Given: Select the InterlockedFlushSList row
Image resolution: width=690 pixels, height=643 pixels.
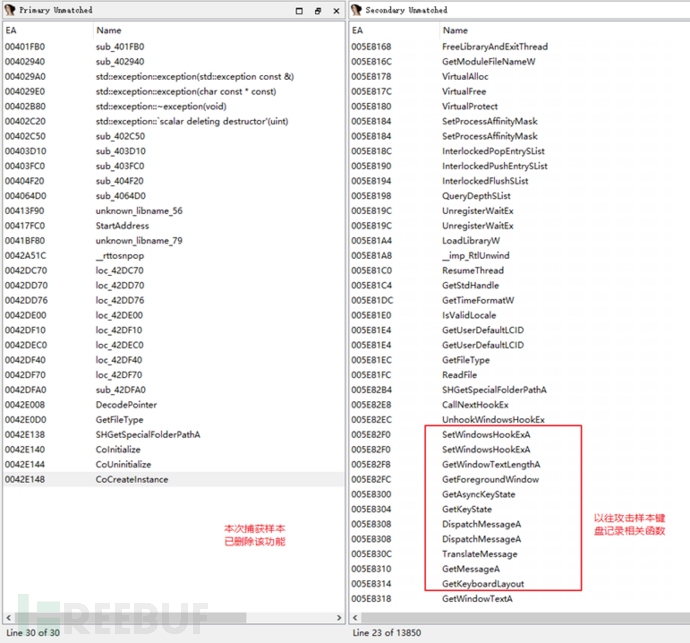Looking at the screenshot, I should point(520,181).
